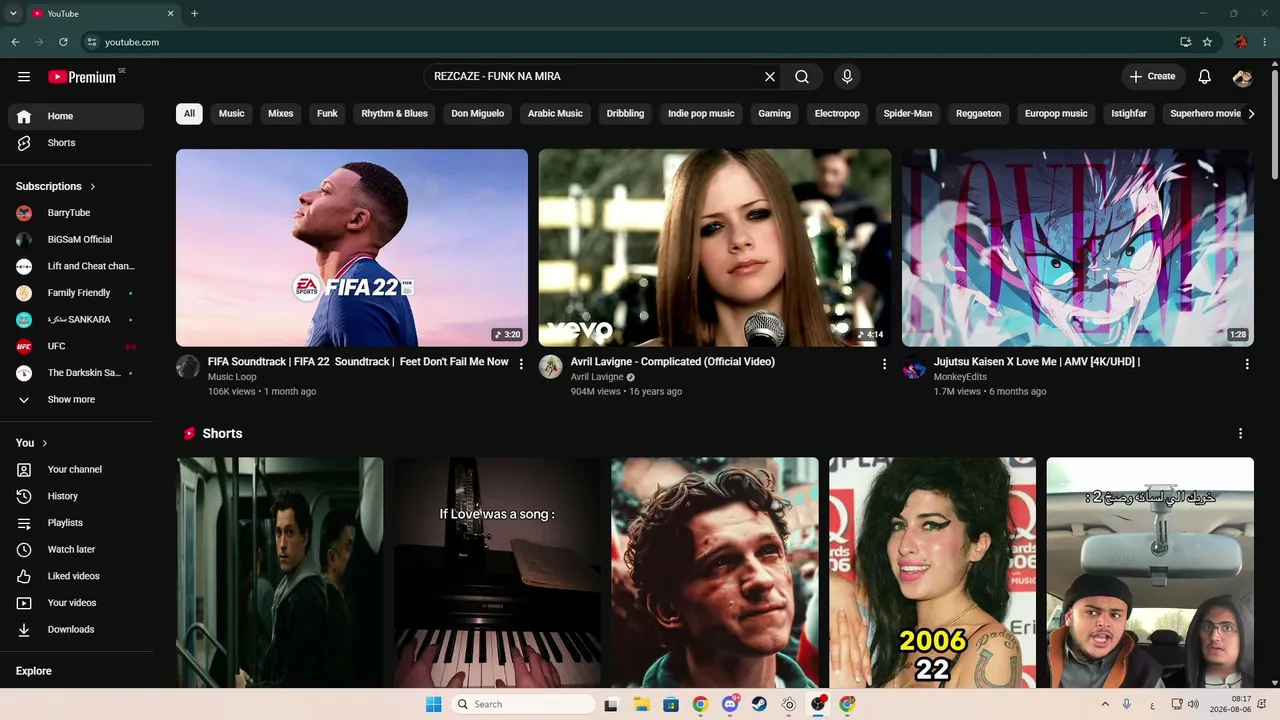Click the Music Loop channel name

[x=232, y=377]
